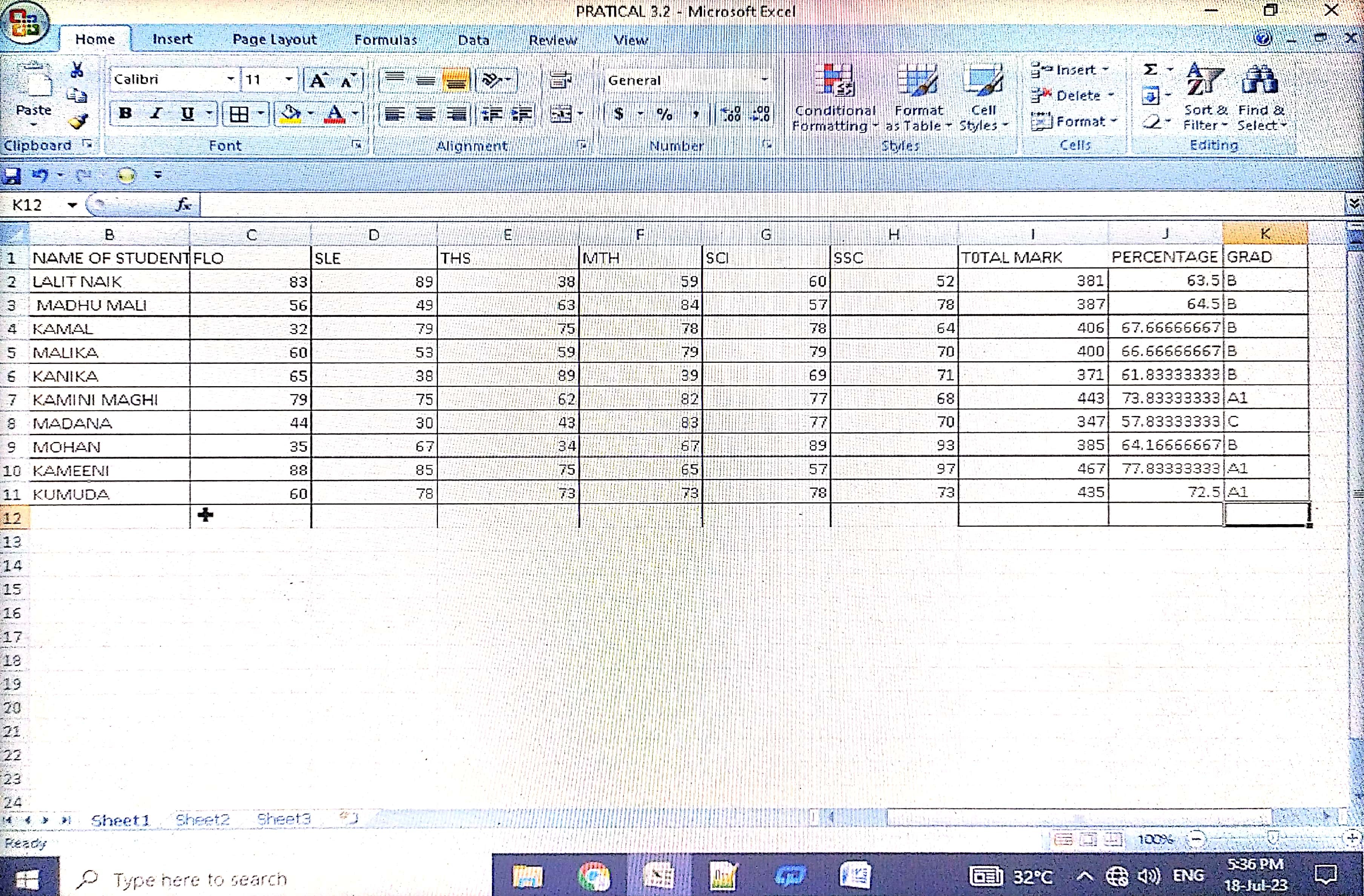Switch to Sheet2 worksheet
The height and width of the screenshot is (896, 1364).
click(x=202, y=819)
